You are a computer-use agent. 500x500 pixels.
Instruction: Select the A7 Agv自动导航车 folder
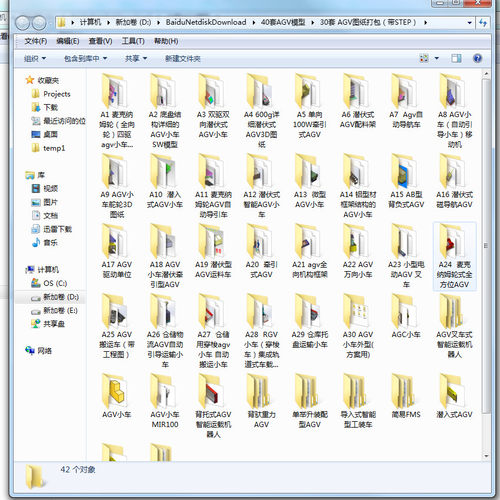coord(406,101)
